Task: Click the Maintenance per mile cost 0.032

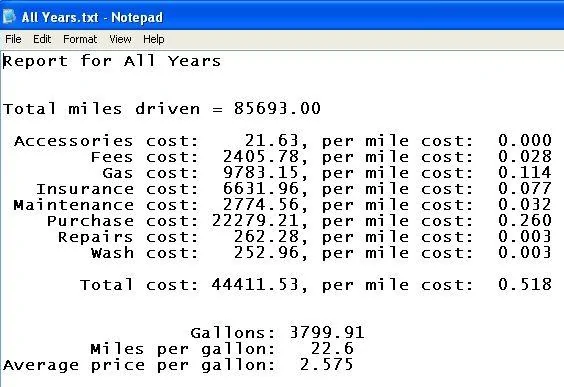Action: [525, 204]
